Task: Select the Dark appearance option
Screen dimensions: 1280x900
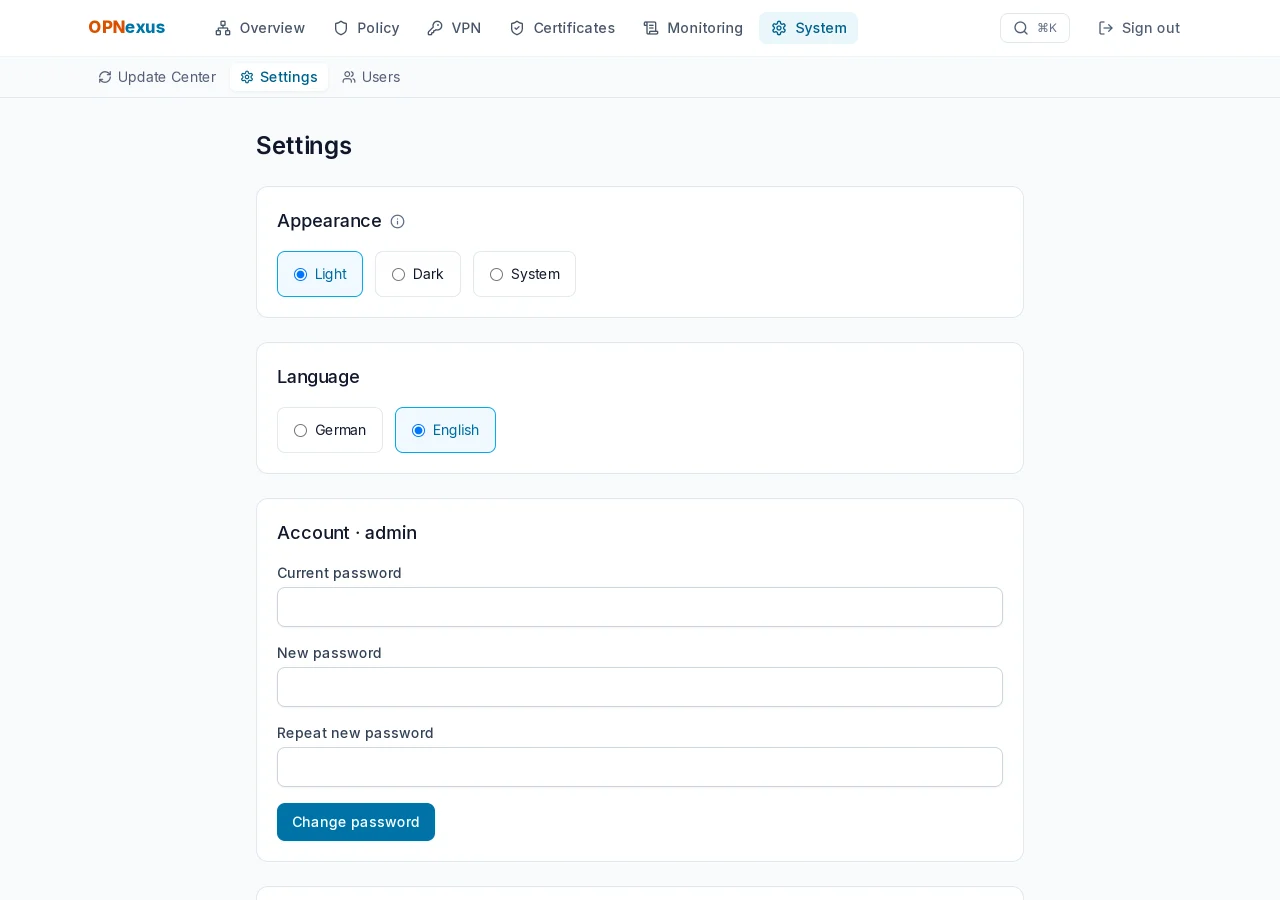Action: (418, 274)
